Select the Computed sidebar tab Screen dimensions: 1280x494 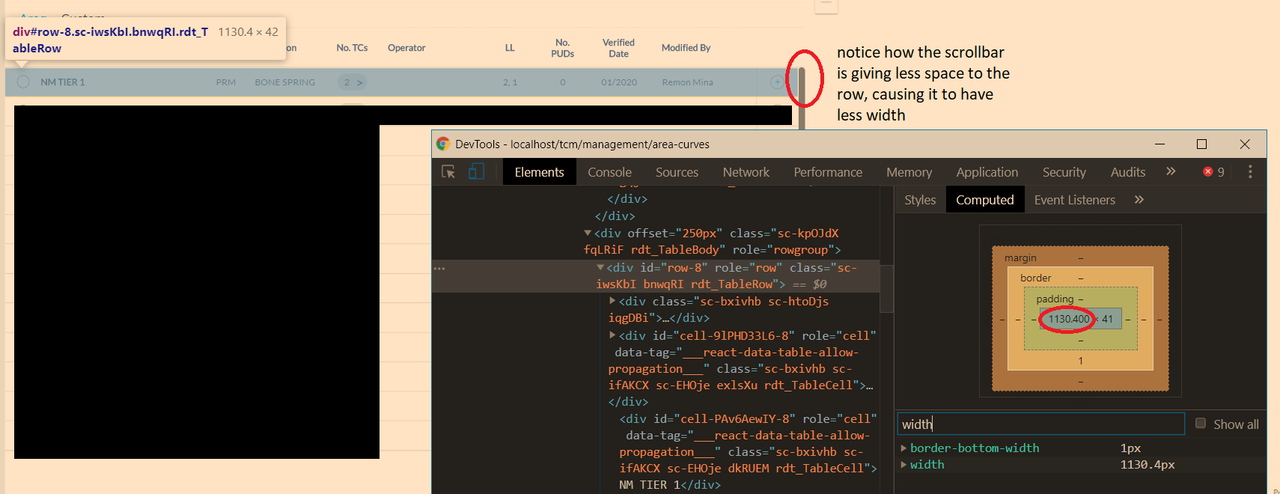tap(985, 200)
